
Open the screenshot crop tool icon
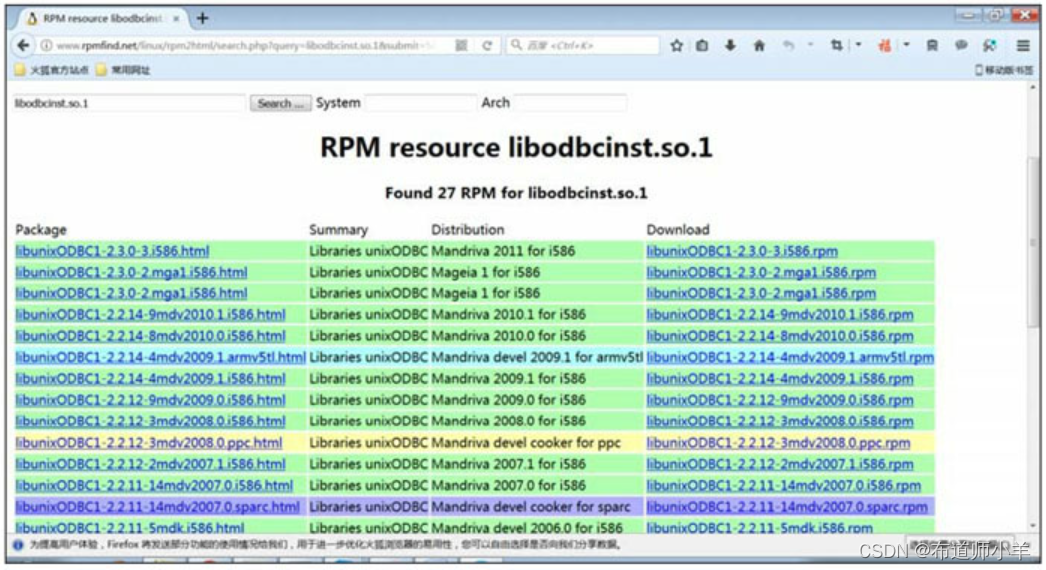(837, 45)
